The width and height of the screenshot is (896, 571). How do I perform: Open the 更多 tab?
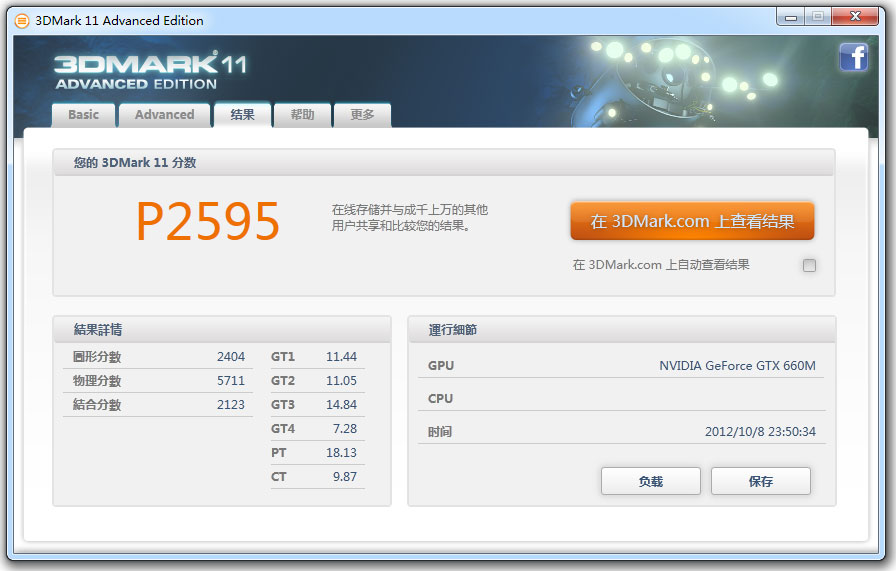click(362, 115)
